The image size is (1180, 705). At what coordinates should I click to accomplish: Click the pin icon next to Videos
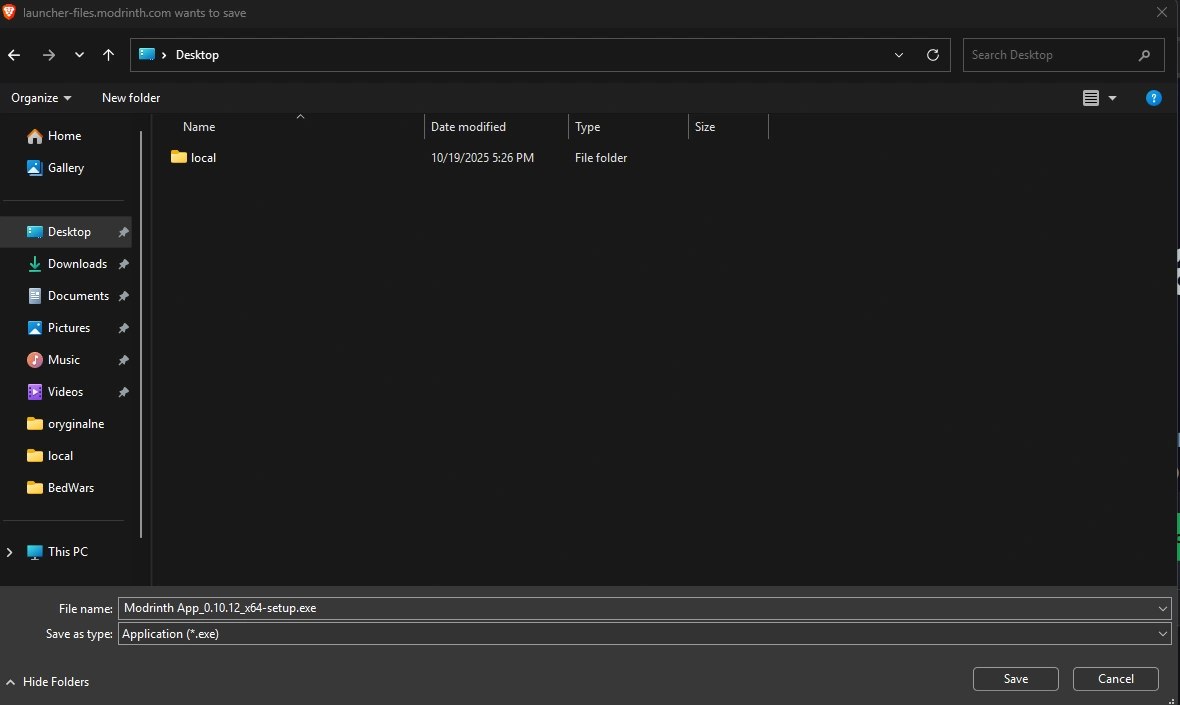tap(123, 392)
